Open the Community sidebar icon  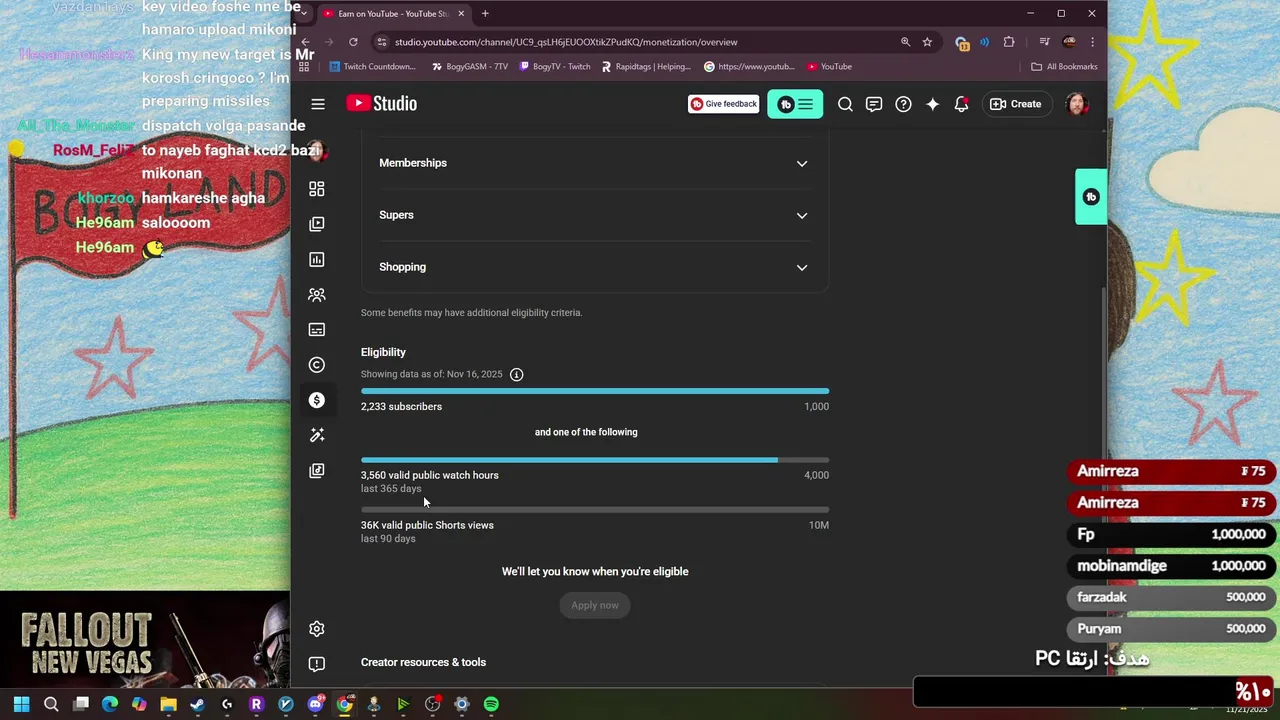point(317,295)
